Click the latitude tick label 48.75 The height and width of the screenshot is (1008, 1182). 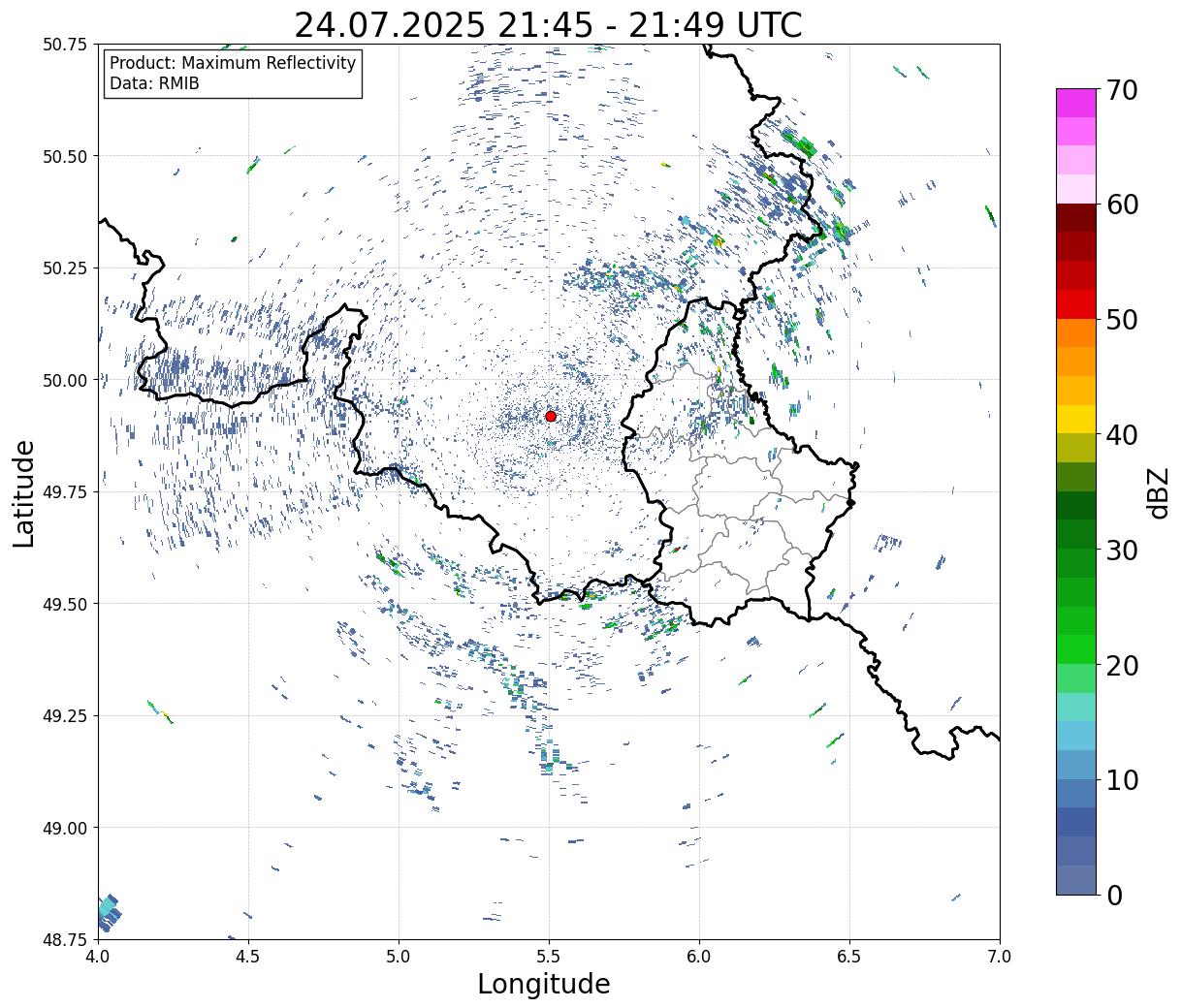tap(65, 939)
